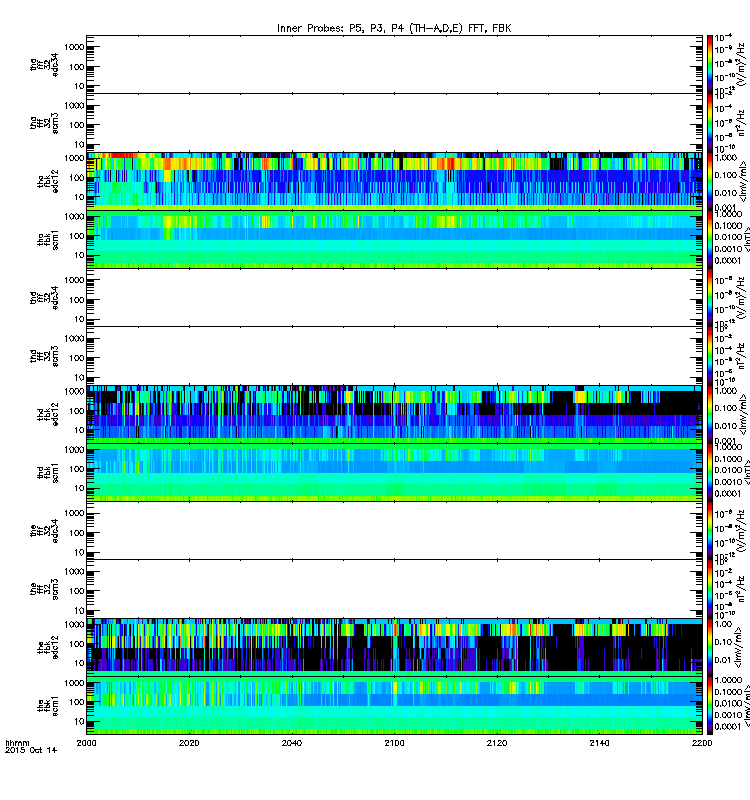This screenshot has height=800, width=750.
Task: Click the "tha fbk scm1" y-axis label
Action: click(x=48, y=239)
